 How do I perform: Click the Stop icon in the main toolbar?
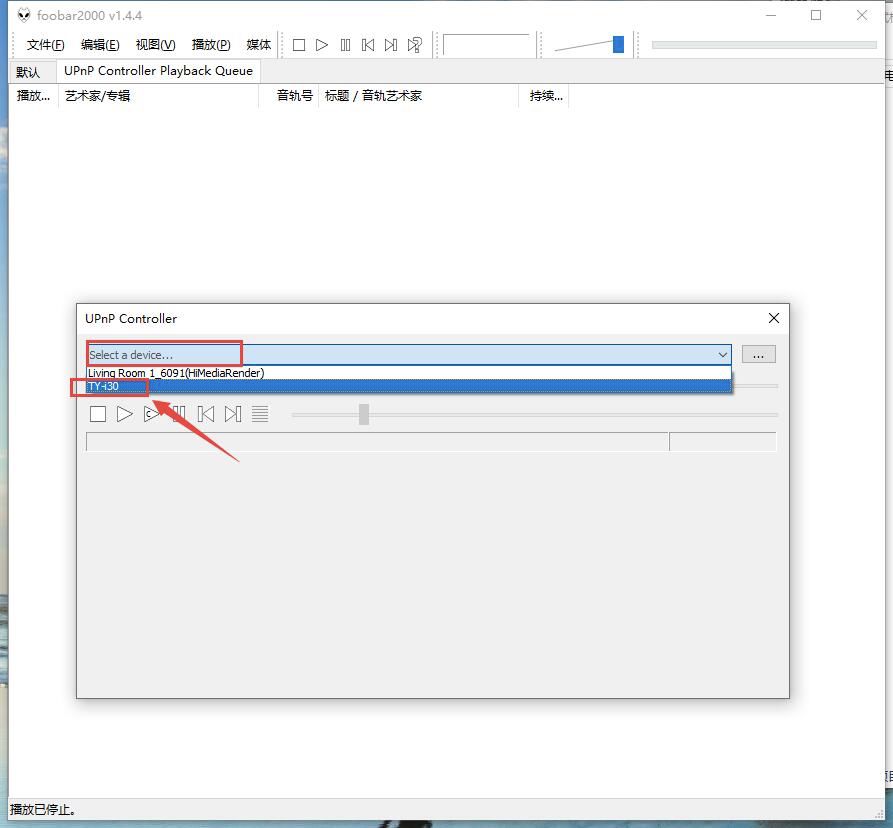pos(298,45)
